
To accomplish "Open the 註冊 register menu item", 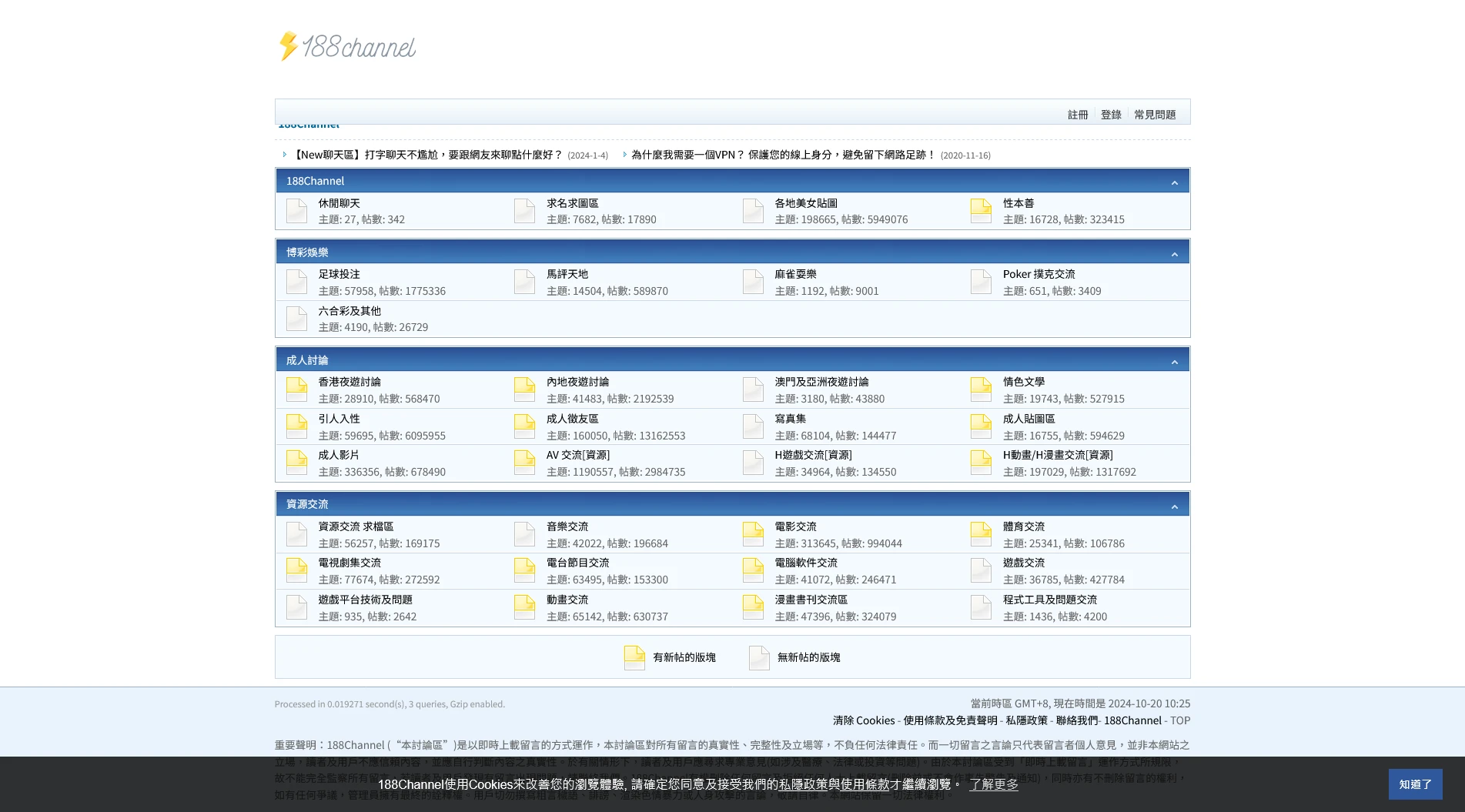I will click(1078, 115).
